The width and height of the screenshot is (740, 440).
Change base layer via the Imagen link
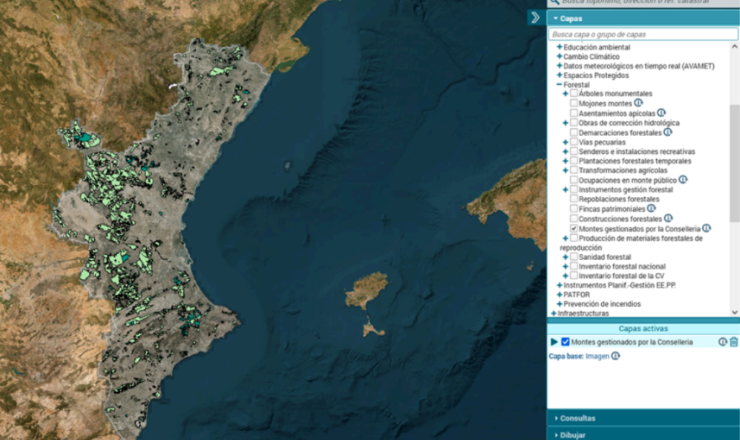point(597,356)
